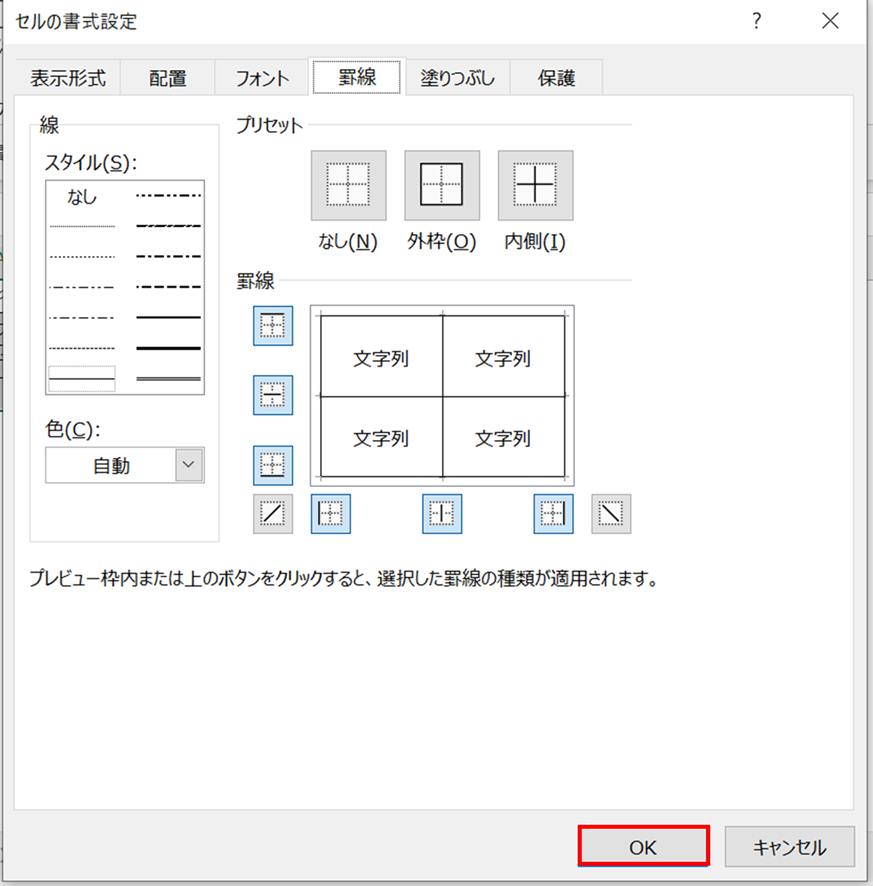Select the thickest solid line style
Screen dimensions: 873x886
pyautogui.click(x=168, y=348)
